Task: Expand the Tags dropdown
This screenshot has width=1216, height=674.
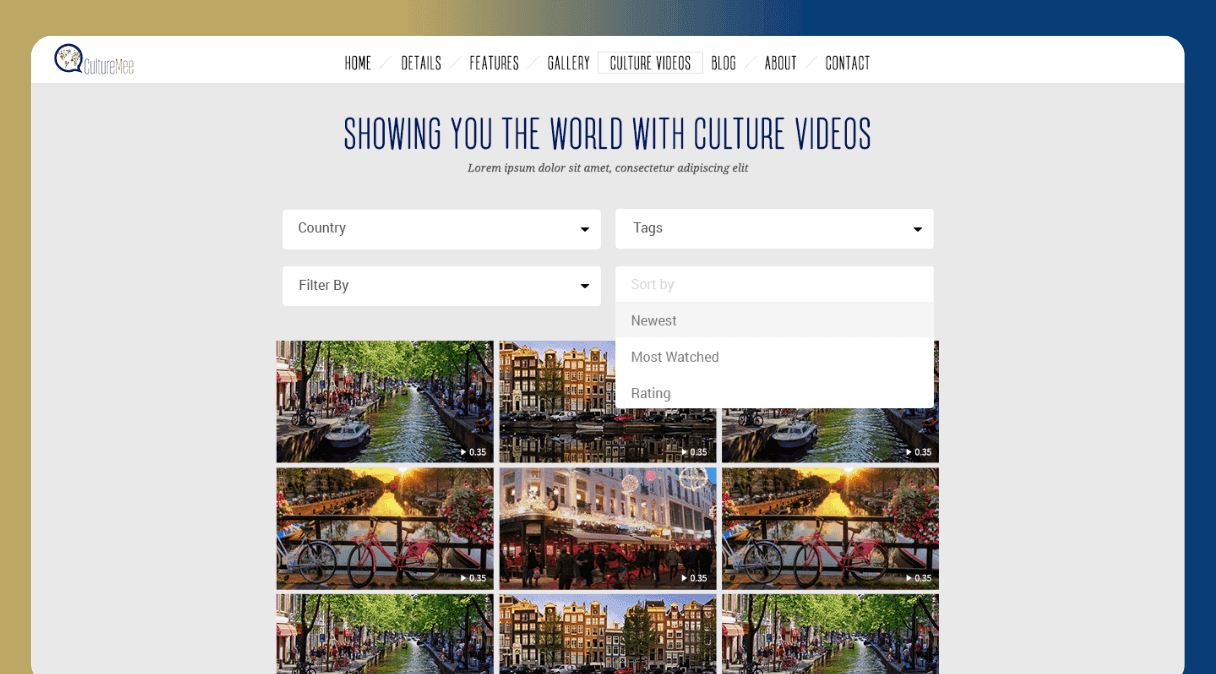Action: pyautogui.click(x=774, y=229)
